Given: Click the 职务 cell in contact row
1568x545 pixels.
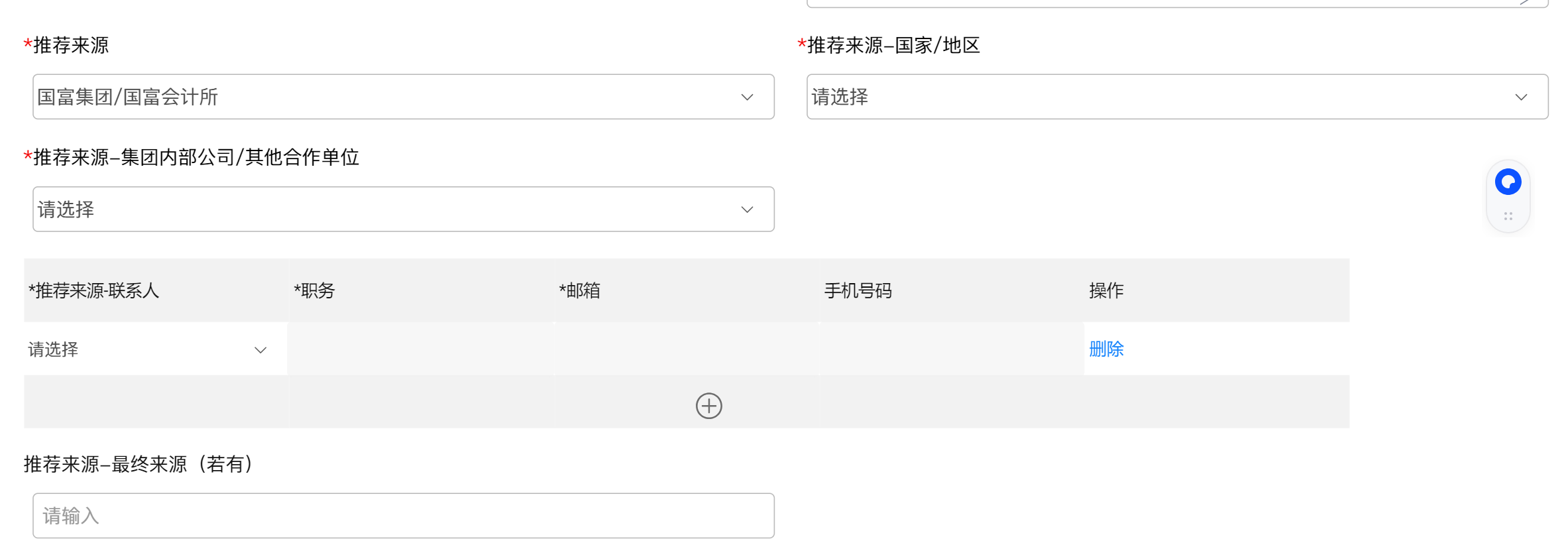Looking at the screenshot, I should (421, 349).
